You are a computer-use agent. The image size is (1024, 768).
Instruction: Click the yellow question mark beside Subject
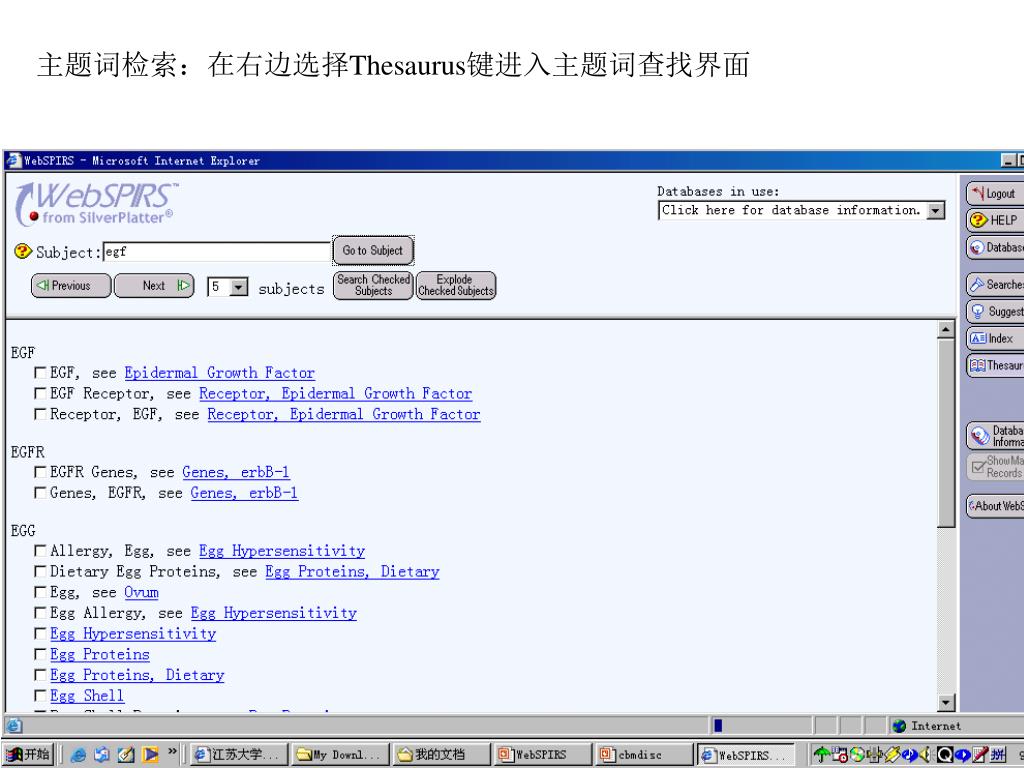(23, 251)
